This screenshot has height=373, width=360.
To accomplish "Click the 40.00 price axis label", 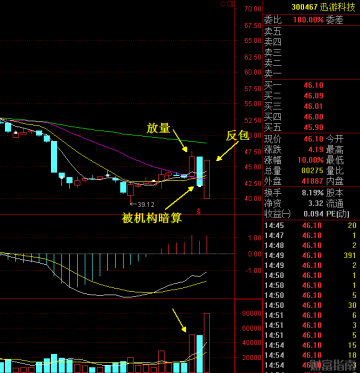I will (x=252, y=198).
